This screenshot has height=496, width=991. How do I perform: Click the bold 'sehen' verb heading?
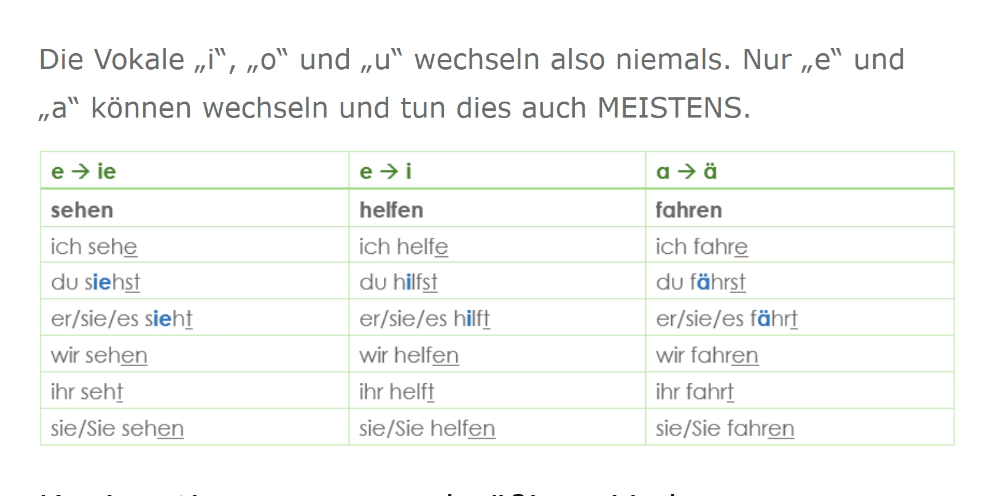click(x=82, y=210)
